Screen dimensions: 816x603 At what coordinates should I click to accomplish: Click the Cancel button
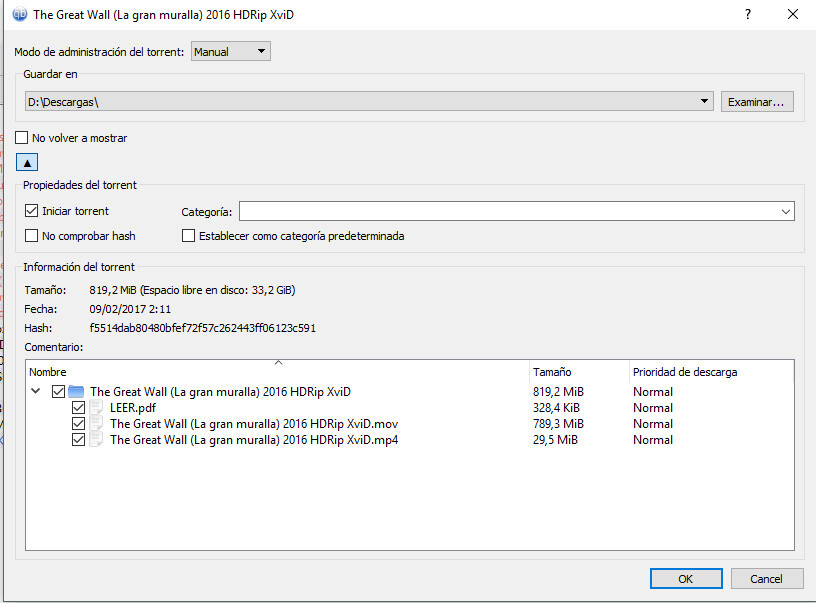(x=767, y=579)
